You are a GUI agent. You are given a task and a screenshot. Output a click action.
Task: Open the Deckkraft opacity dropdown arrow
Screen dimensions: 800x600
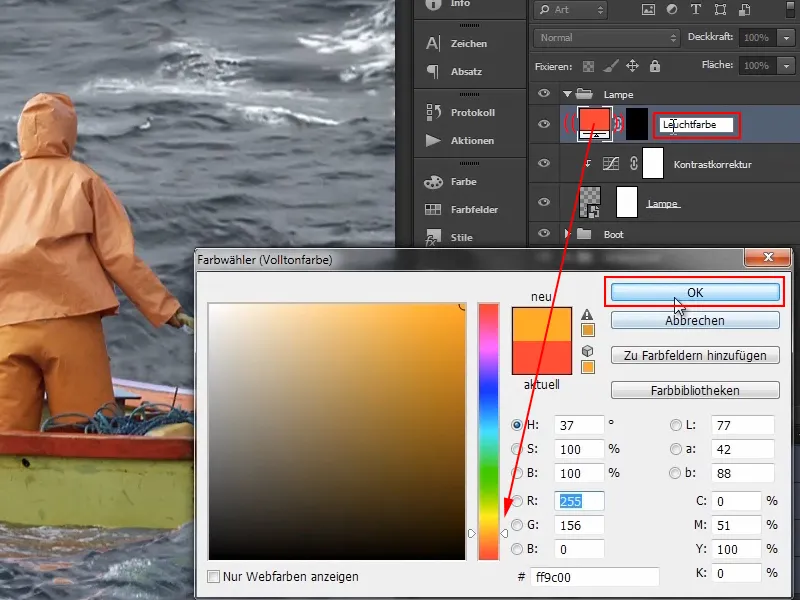(786, 38)
